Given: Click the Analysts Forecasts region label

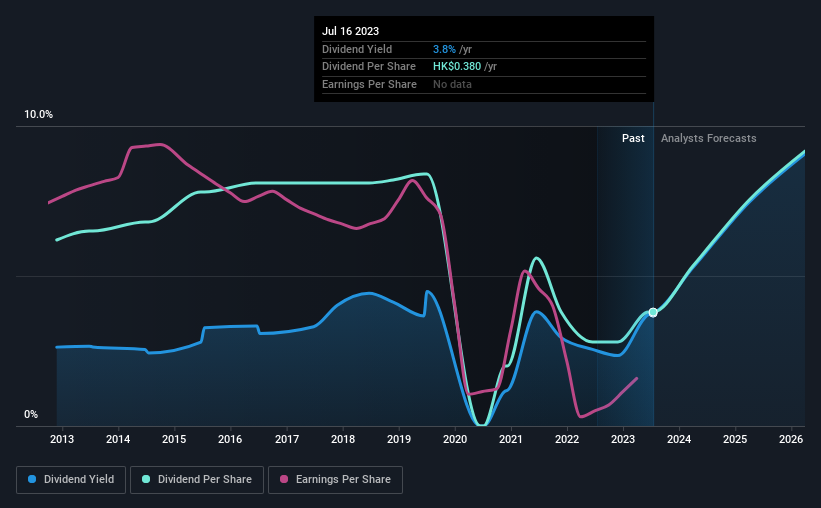Looking at the screenshot, I should click(708, 138).
